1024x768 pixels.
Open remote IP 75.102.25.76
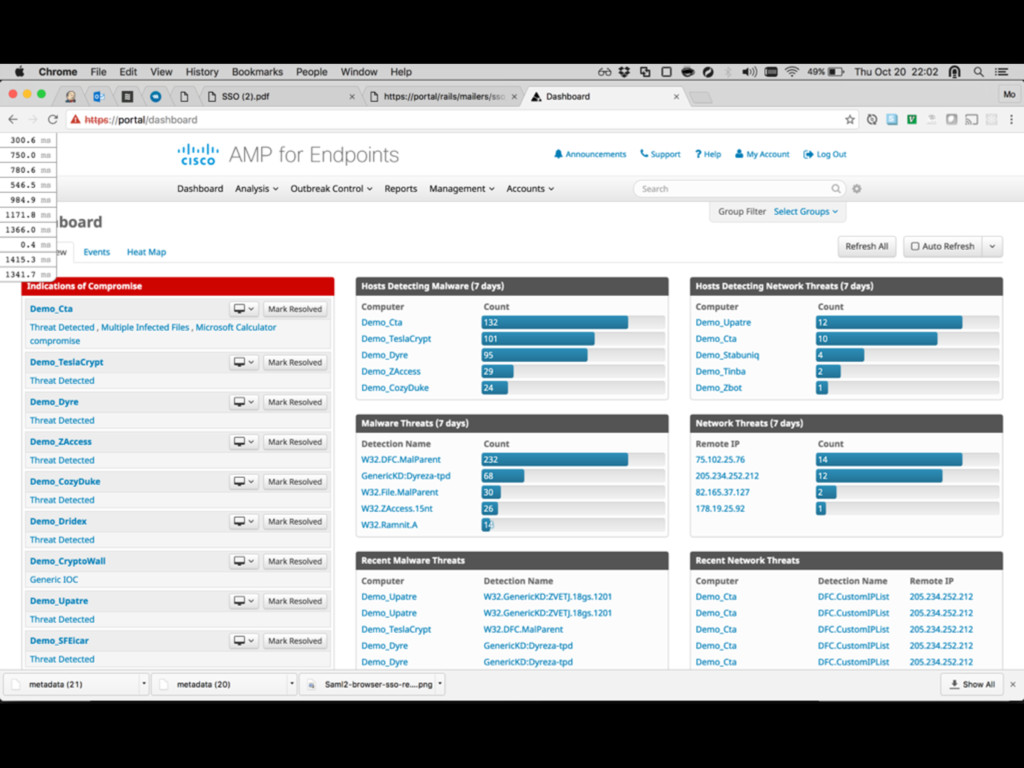720,460
